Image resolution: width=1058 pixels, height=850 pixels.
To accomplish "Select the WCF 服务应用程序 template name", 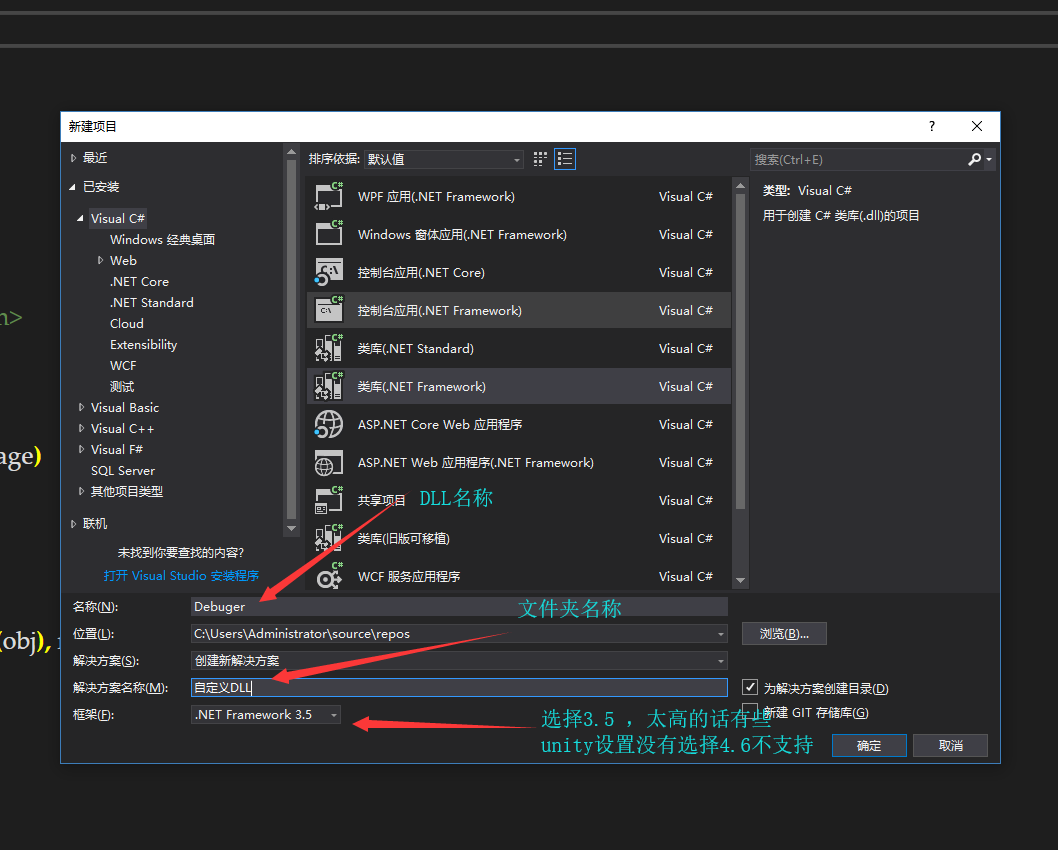I will (x=409, y=577).
